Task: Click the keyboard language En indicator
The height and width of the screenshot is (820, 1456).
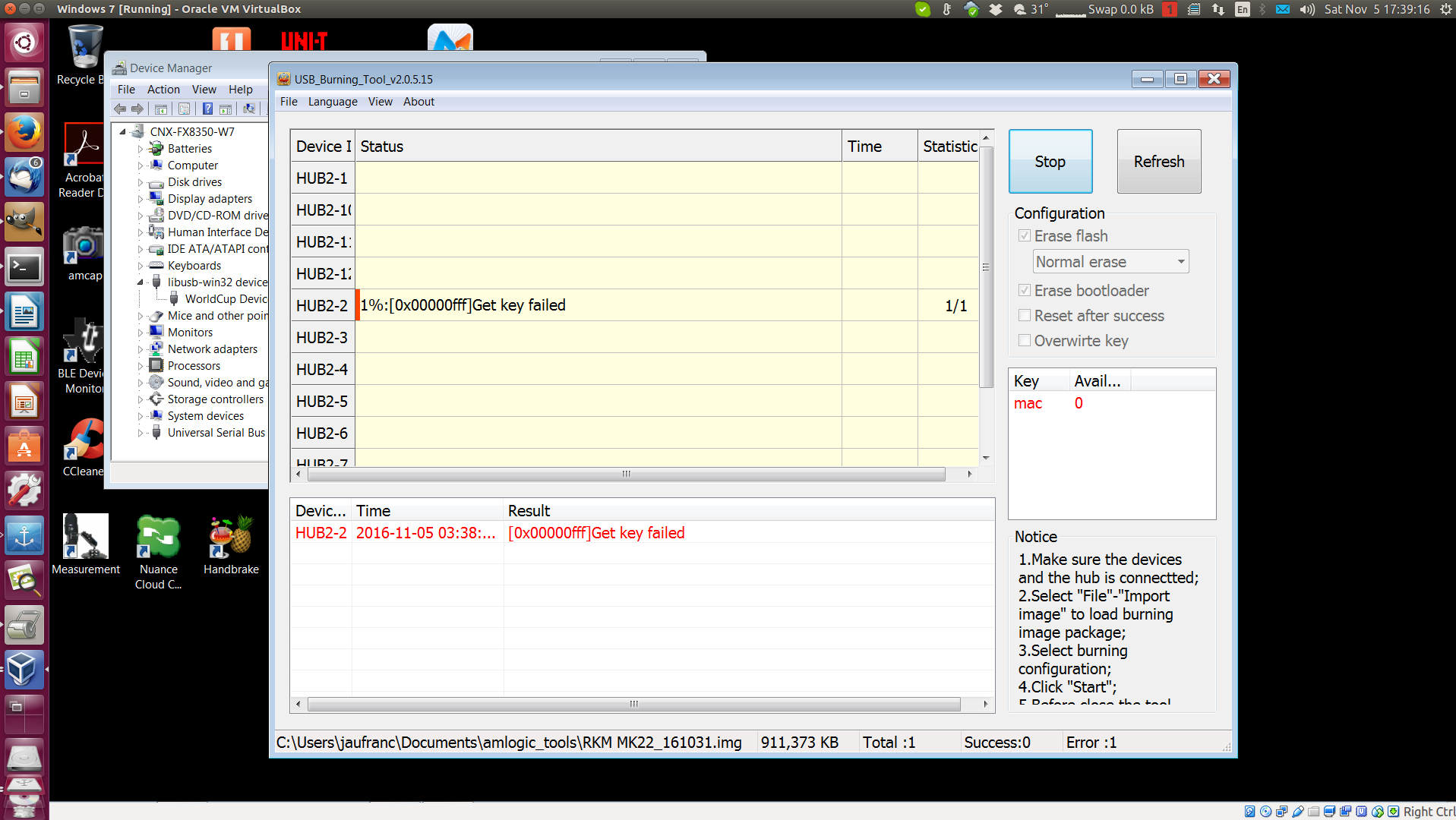Action: click(x=1243, y=9)
